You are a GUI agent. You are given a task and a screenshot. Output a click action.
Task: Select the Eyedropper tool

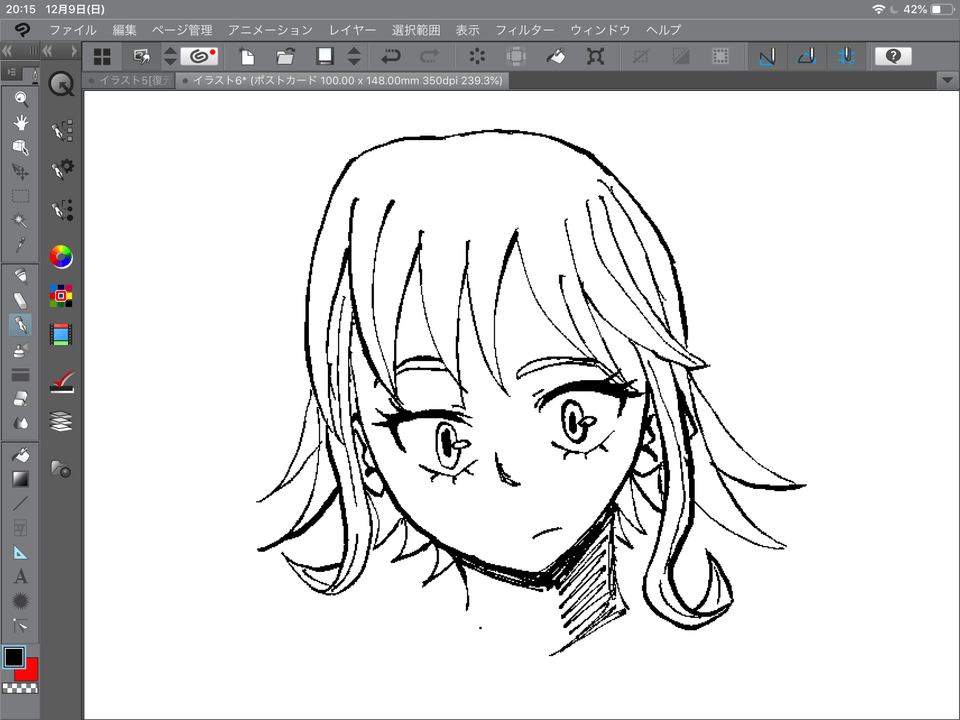click(20, 245)
